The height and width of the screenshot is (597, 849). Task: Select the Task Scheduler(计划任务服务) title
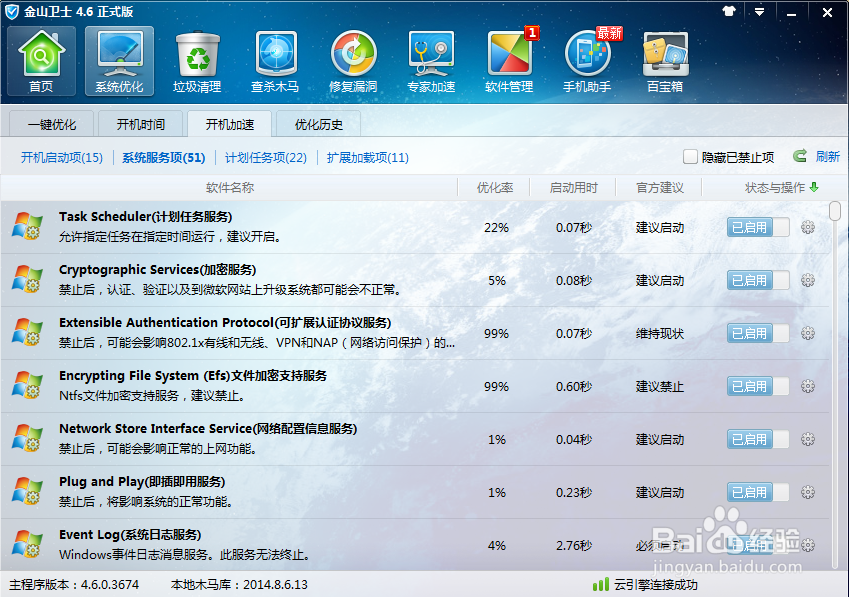146,217
